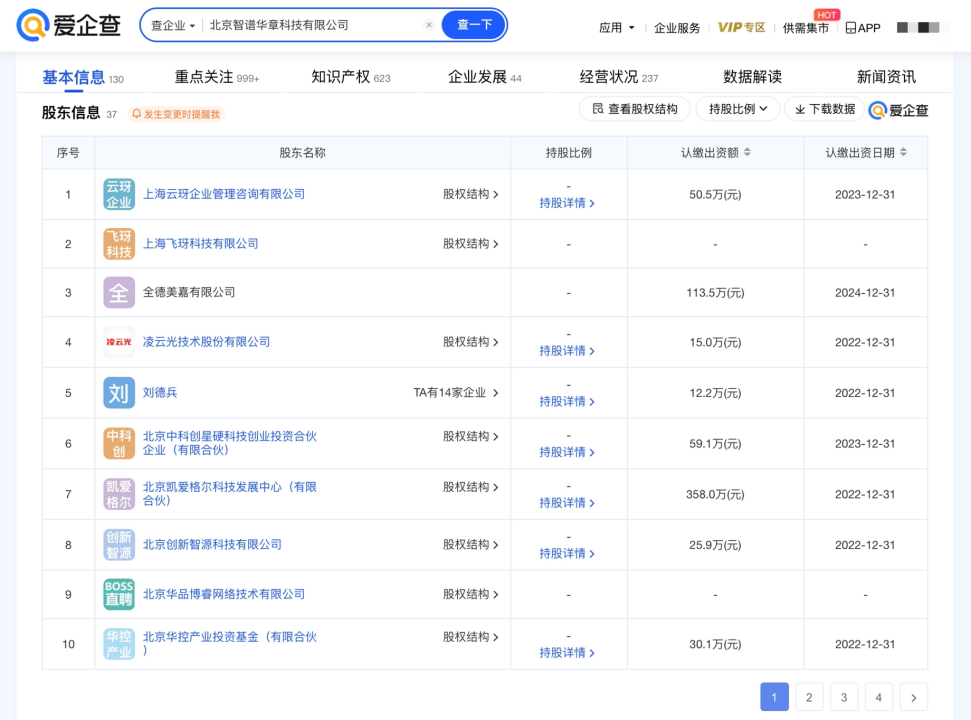
Task: Click the 358.0万(元) amount cell
Action: (x=715, y=495)
